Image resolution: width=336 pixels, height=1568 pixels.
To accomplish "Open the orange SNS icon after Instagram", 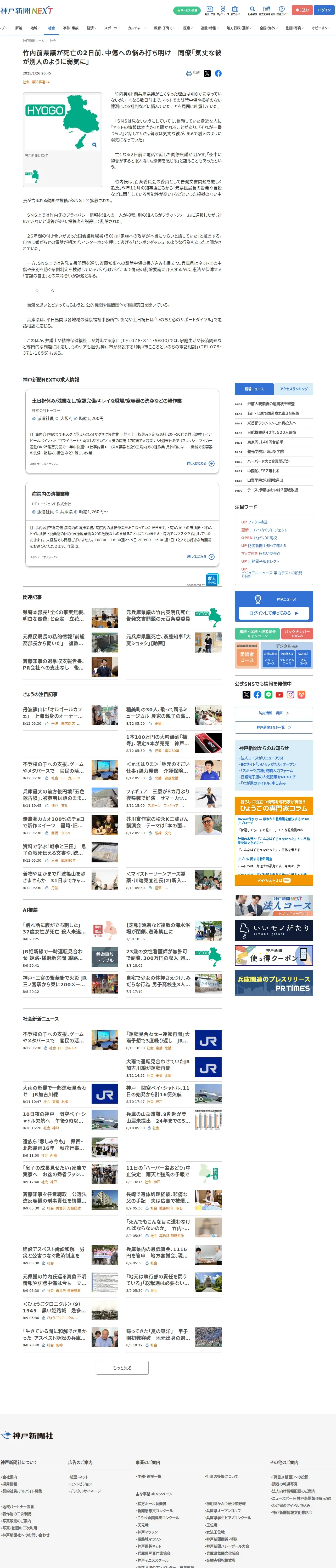I will pos(301,695).
